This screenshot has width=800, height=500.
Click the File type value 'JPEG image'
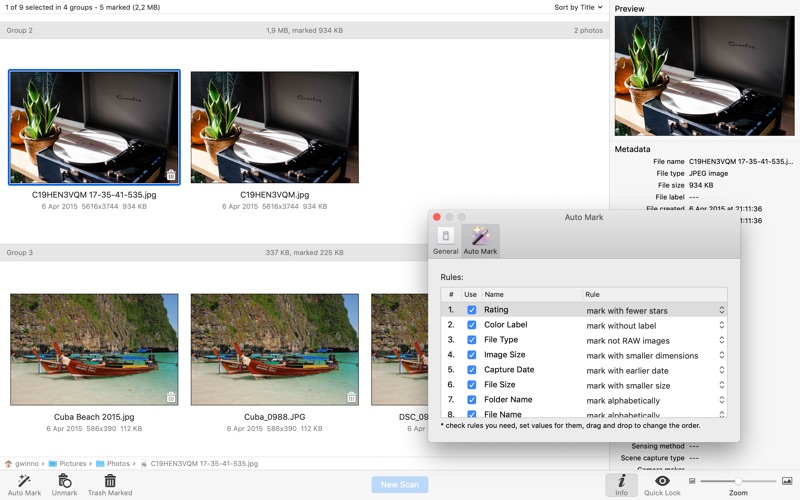(x=708, y=173)
